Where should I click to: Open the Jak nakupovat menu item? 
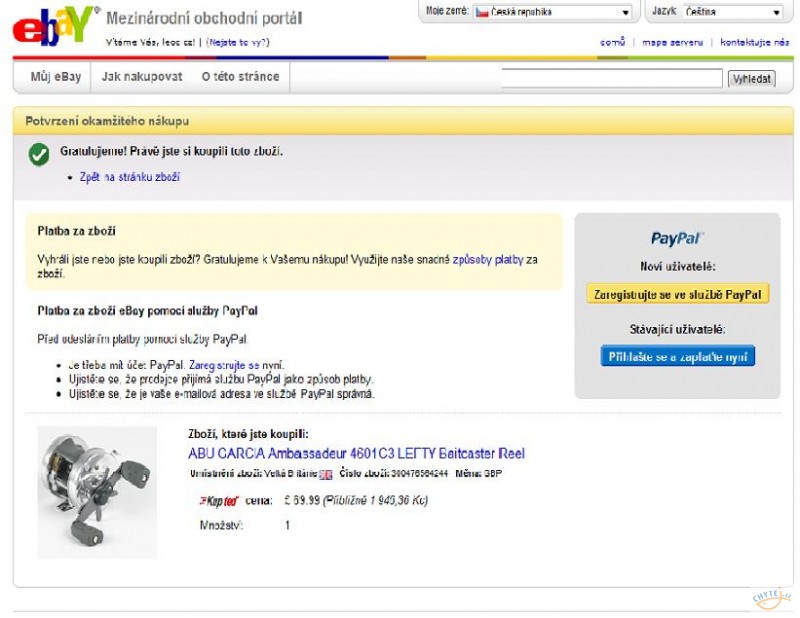point(142,77)
